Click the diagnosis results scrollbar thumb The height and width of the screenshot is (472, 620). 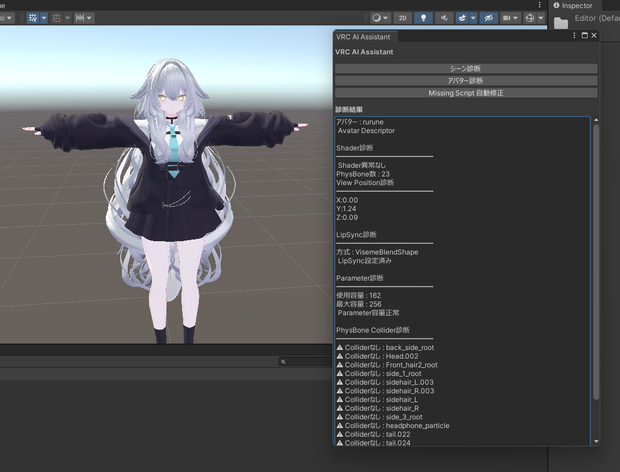(596, 262)
